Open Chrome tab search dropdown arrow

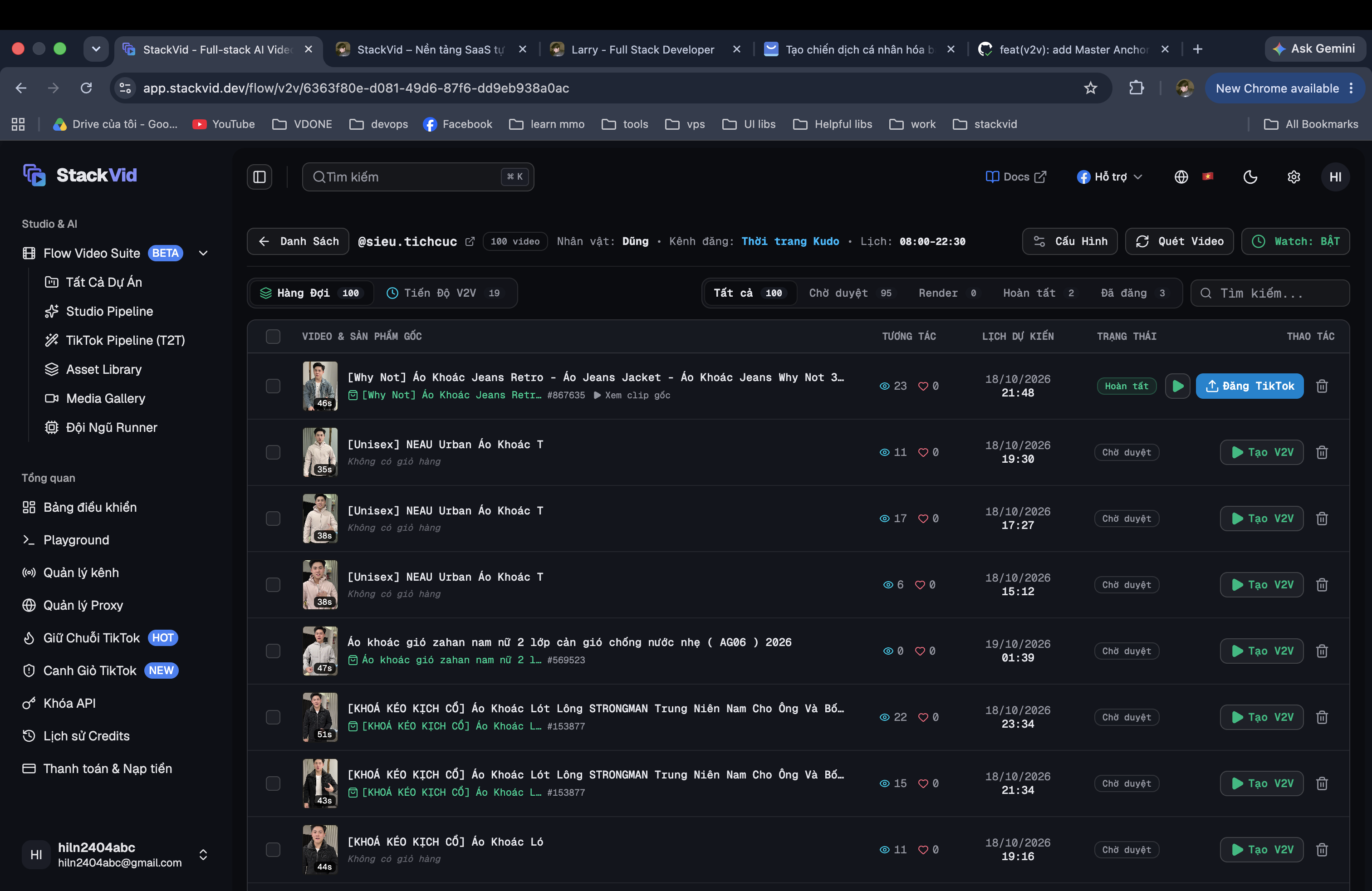[x=96, y=49]
